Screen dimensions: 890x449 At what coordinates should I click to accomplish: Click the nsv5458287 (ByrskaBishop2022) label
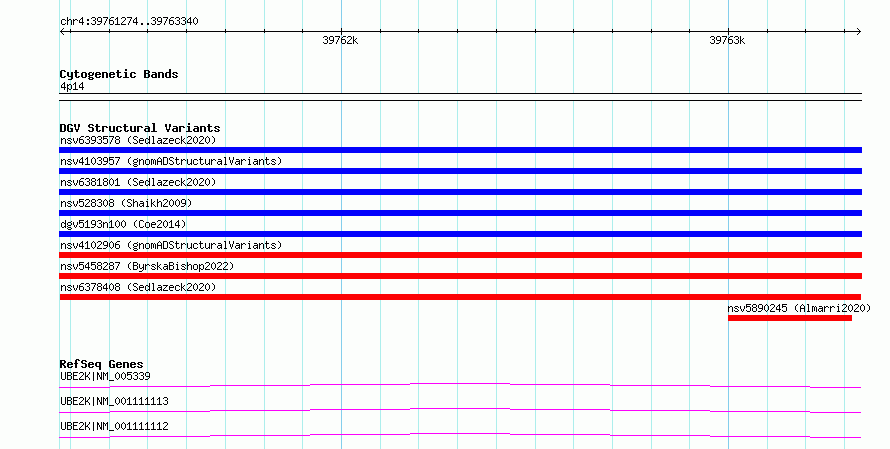[x=147, y=266]
